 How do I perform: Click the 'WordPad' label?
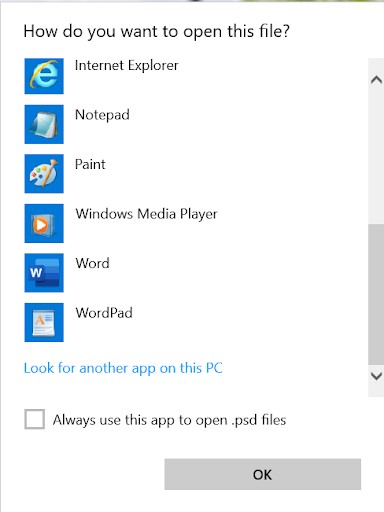[x=104, y=313]
